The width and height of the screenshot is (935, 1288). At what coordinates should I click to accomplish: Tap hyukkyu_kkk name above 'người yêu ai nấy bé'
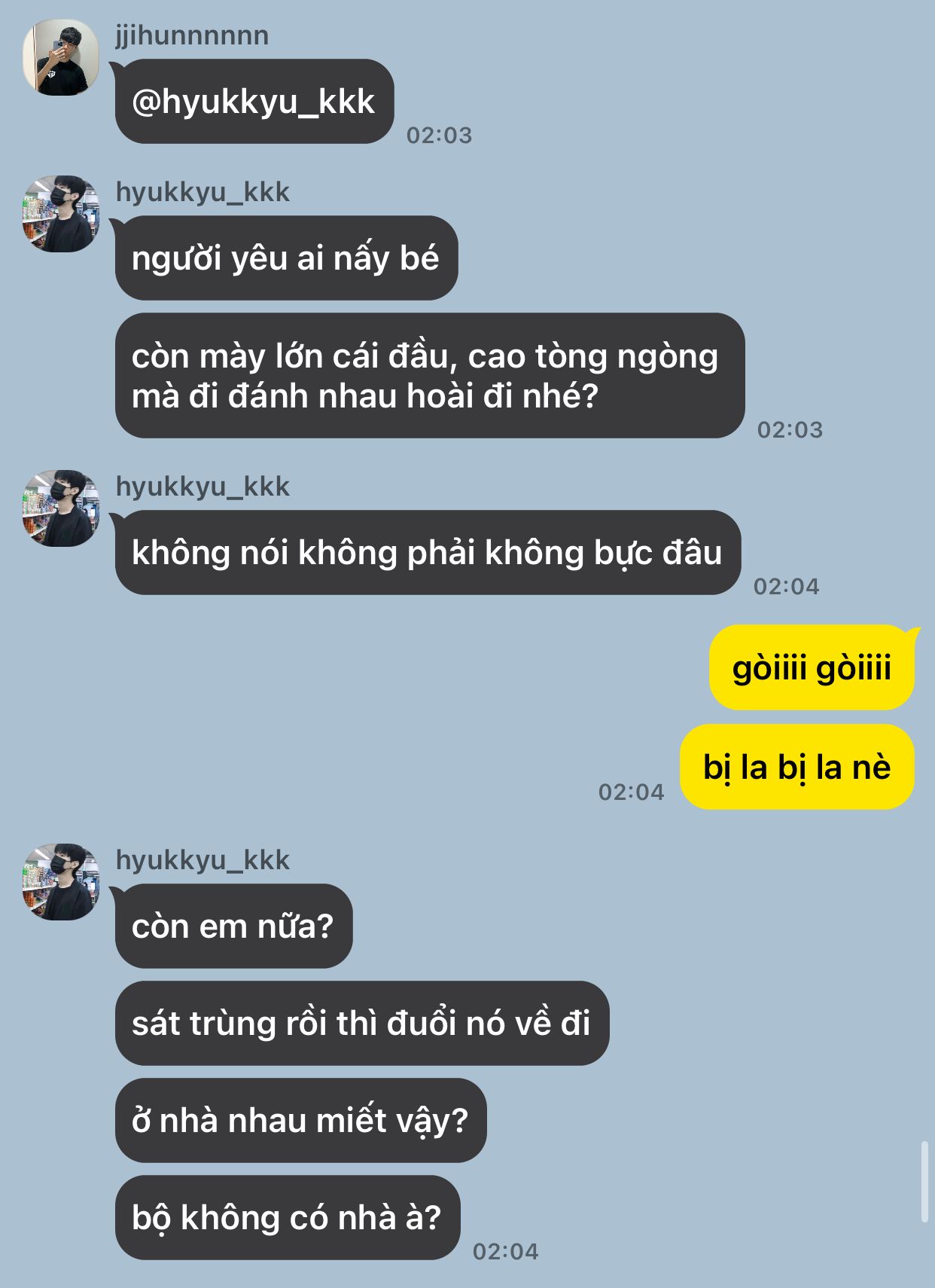point(203,192)
